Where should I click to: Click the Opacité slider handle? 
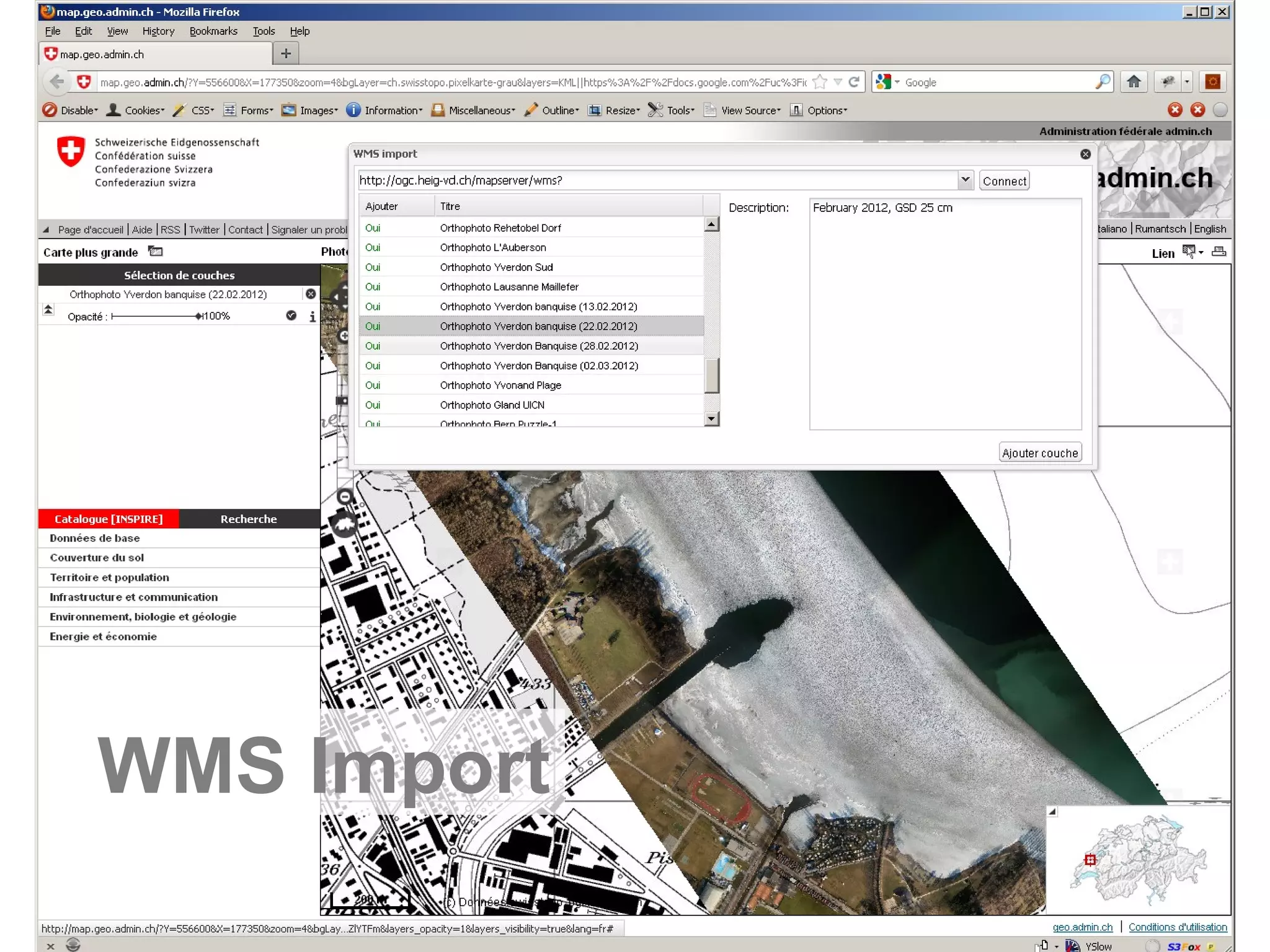198,316
